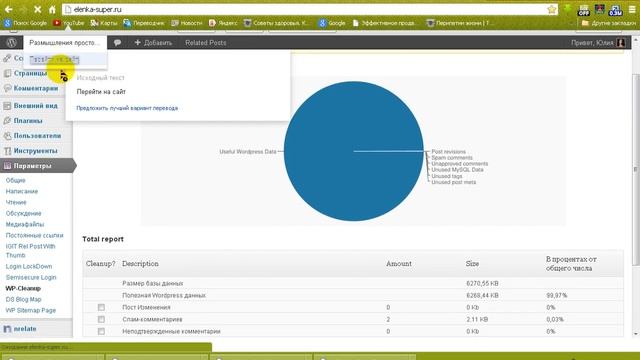
Task: Open Пользователи in the sidebar
Action: coord(37,136)
